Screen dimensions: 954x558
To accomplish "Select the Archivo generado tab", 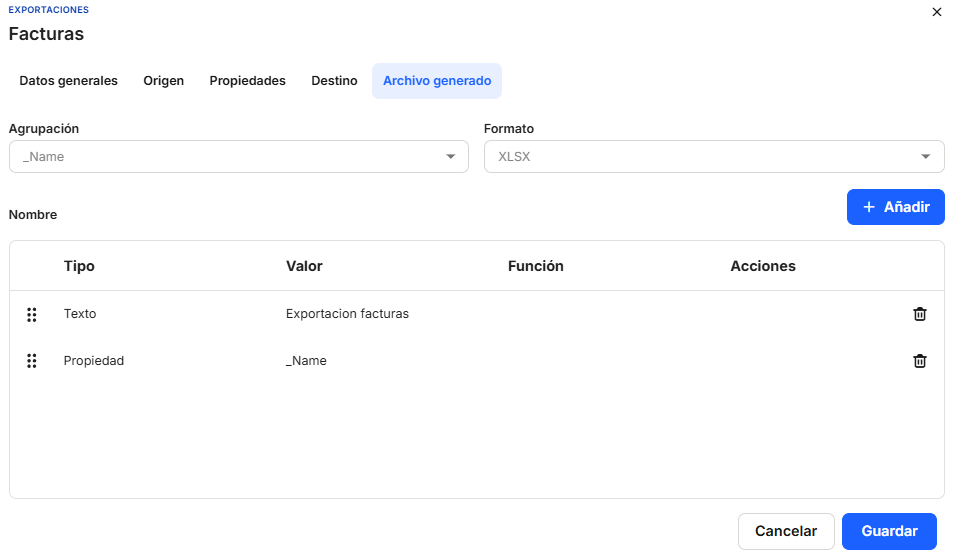I will [437, 81].
